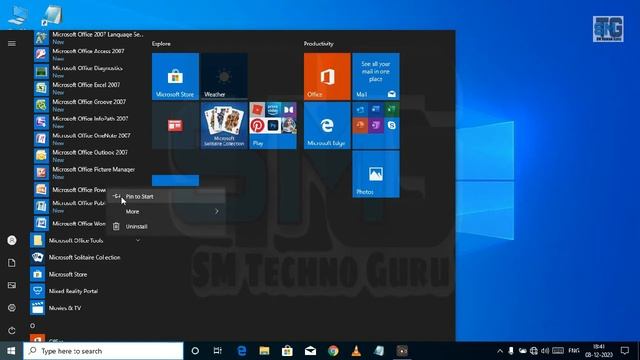The image size is (640, 360).
Task: Open the taskbar clock and date
Action: click(x=599, y=351)
